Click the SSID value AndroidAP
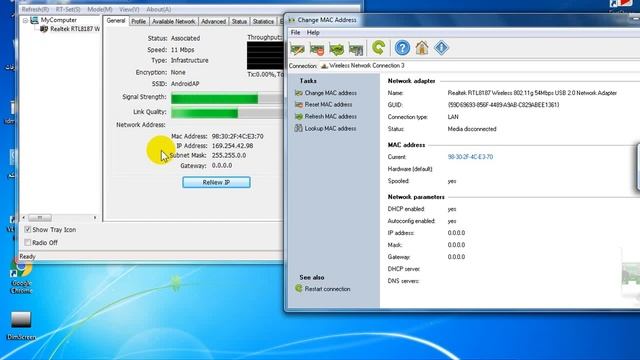Screen dimensions: 640x360 [x=185, y=84]
